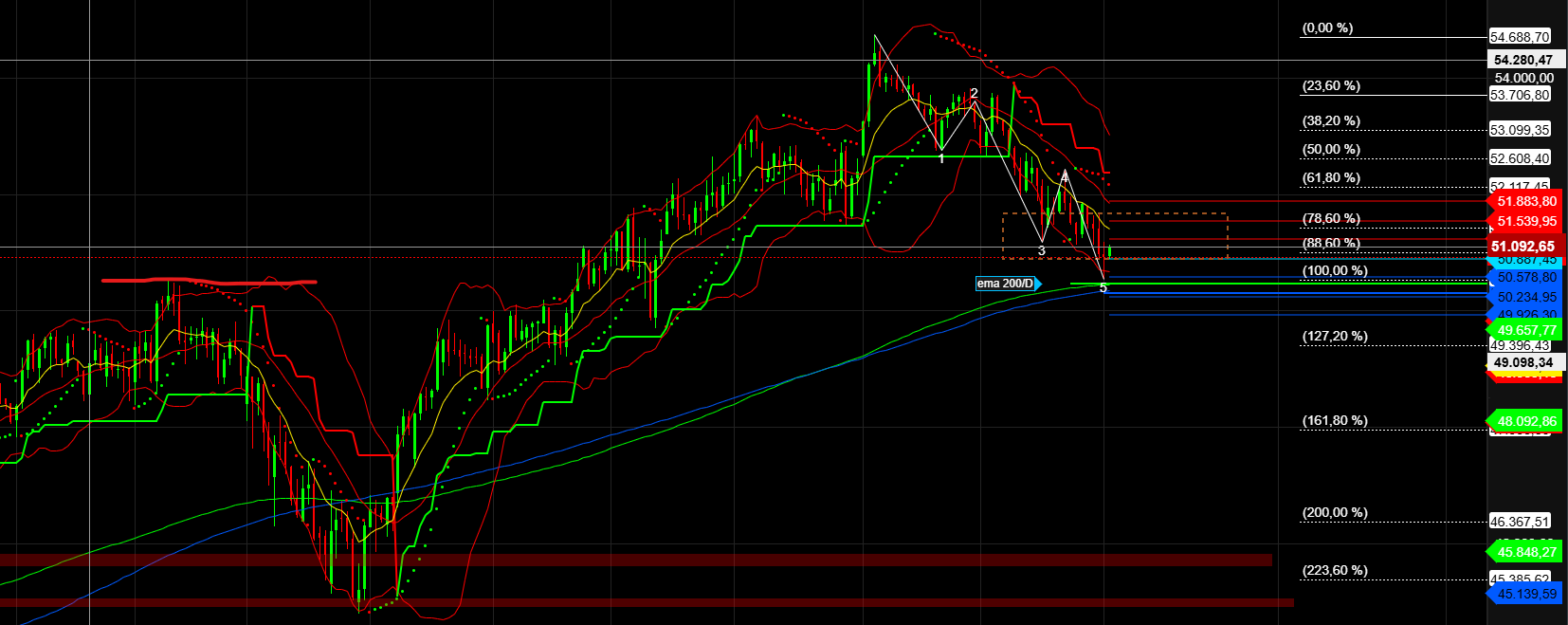Click the 53.099,35 price axis label
This screenshot has height=625, width=1568.
(1520, 130)
